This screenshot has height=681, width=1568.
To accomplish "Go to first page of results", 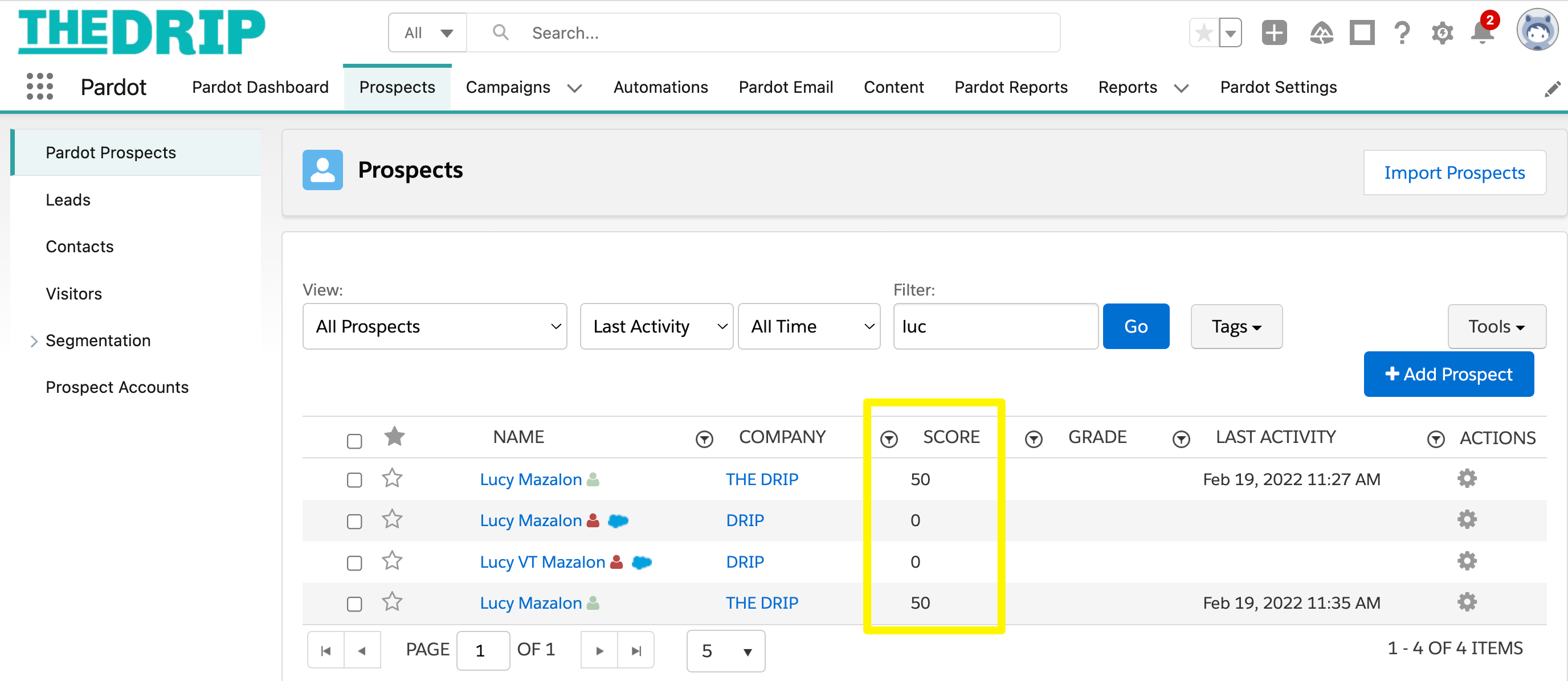I will coord(326,651).
